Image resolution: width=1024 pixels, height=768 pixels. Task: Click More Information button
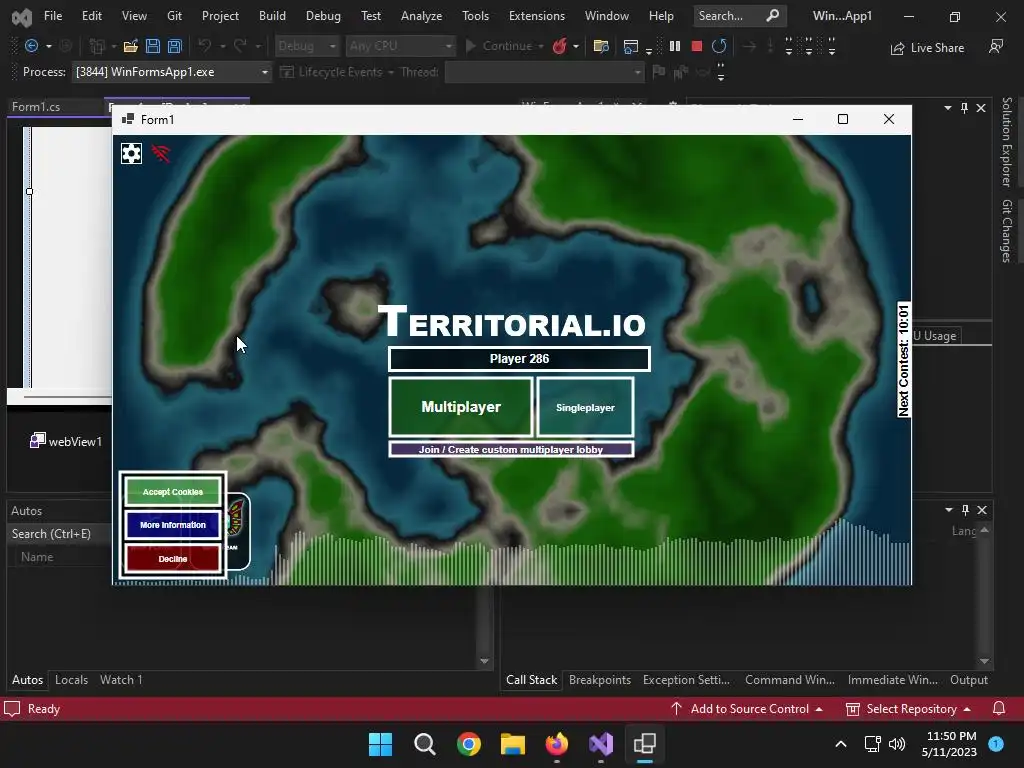coord(172,525)
